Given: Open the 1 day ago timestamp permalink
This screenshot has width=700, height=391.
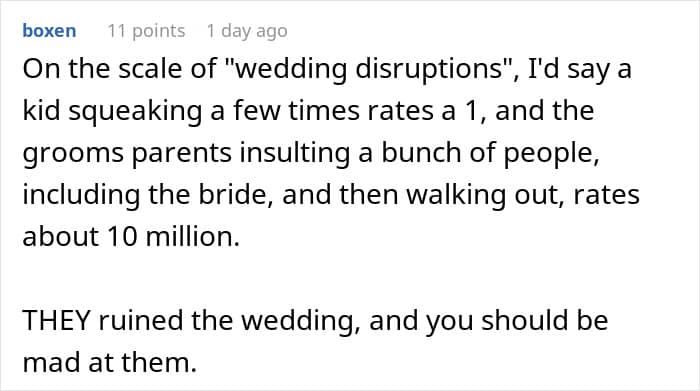Looking at the screenshot, I should (247, 31).
